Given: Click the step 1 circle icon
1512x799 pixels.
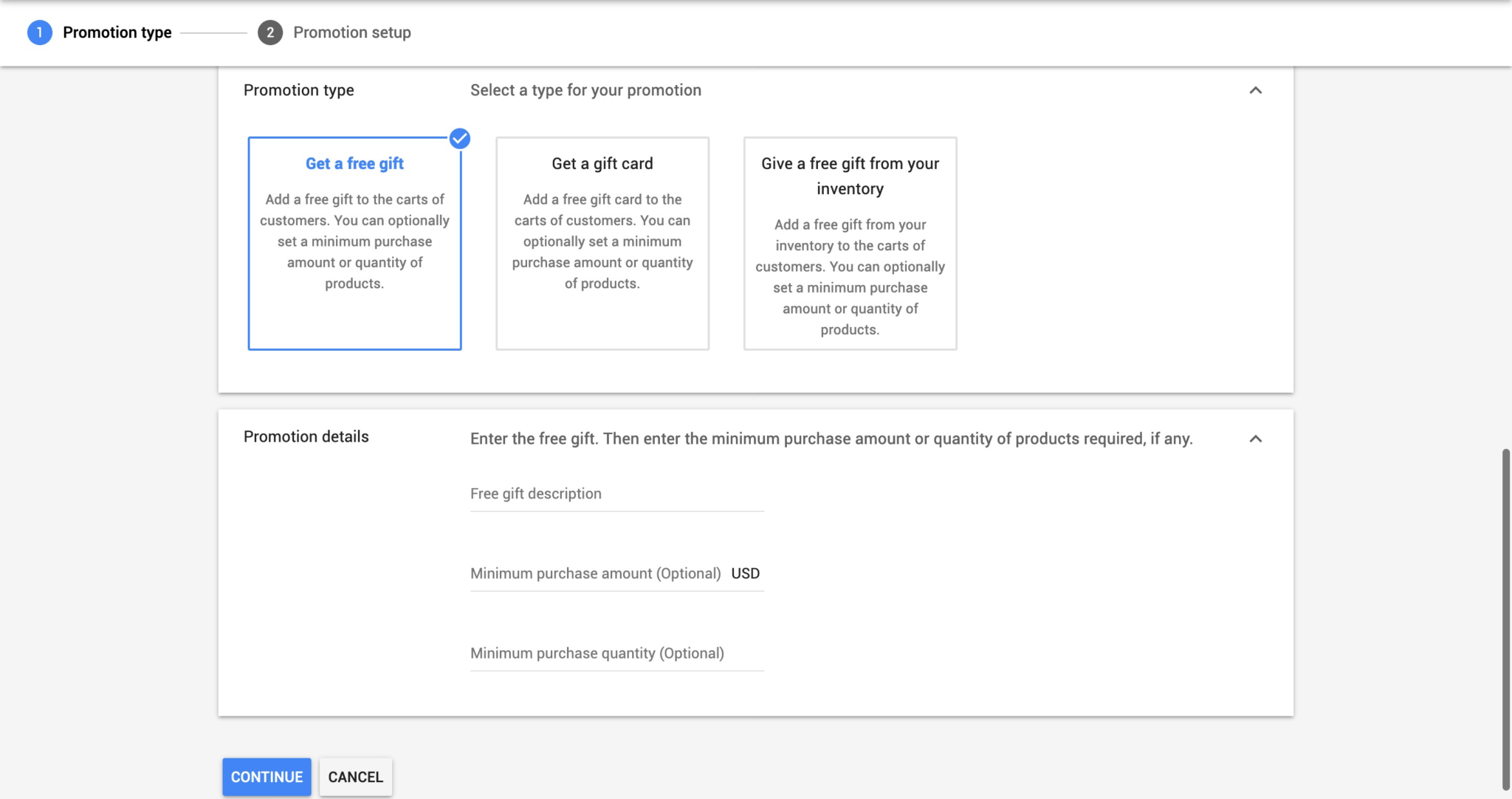Looking at the screenshot, I should (40, 32).
